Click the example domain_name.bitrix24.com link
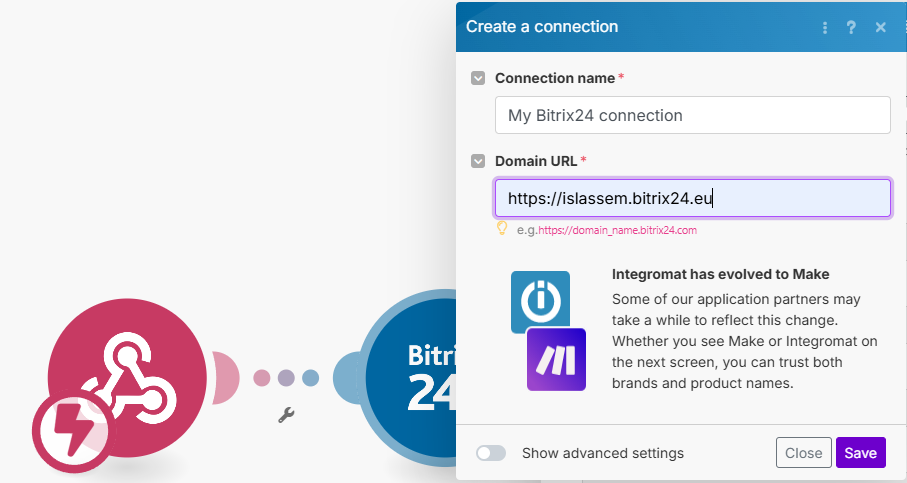Screen dimensions: 907x483 (x=617, y=230)
